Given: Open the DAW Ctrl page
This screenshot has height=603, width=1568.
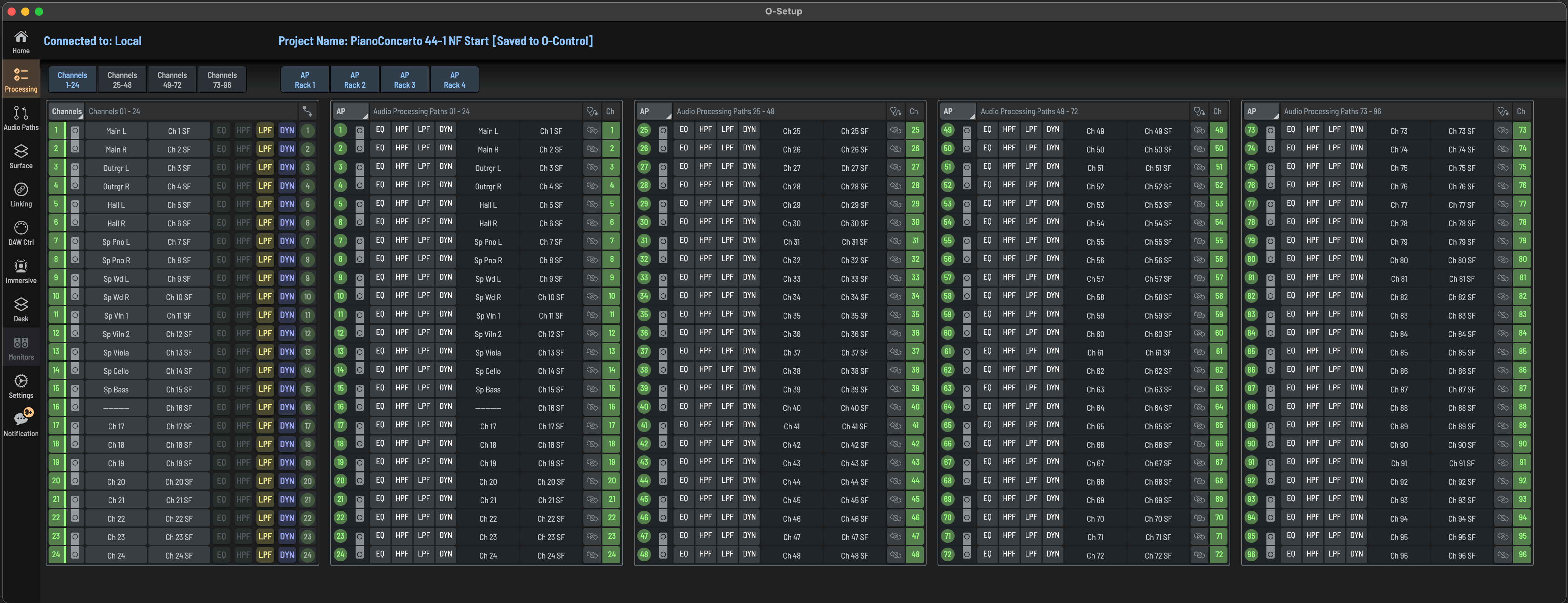Looking at the screenshot, I should 21,233.
